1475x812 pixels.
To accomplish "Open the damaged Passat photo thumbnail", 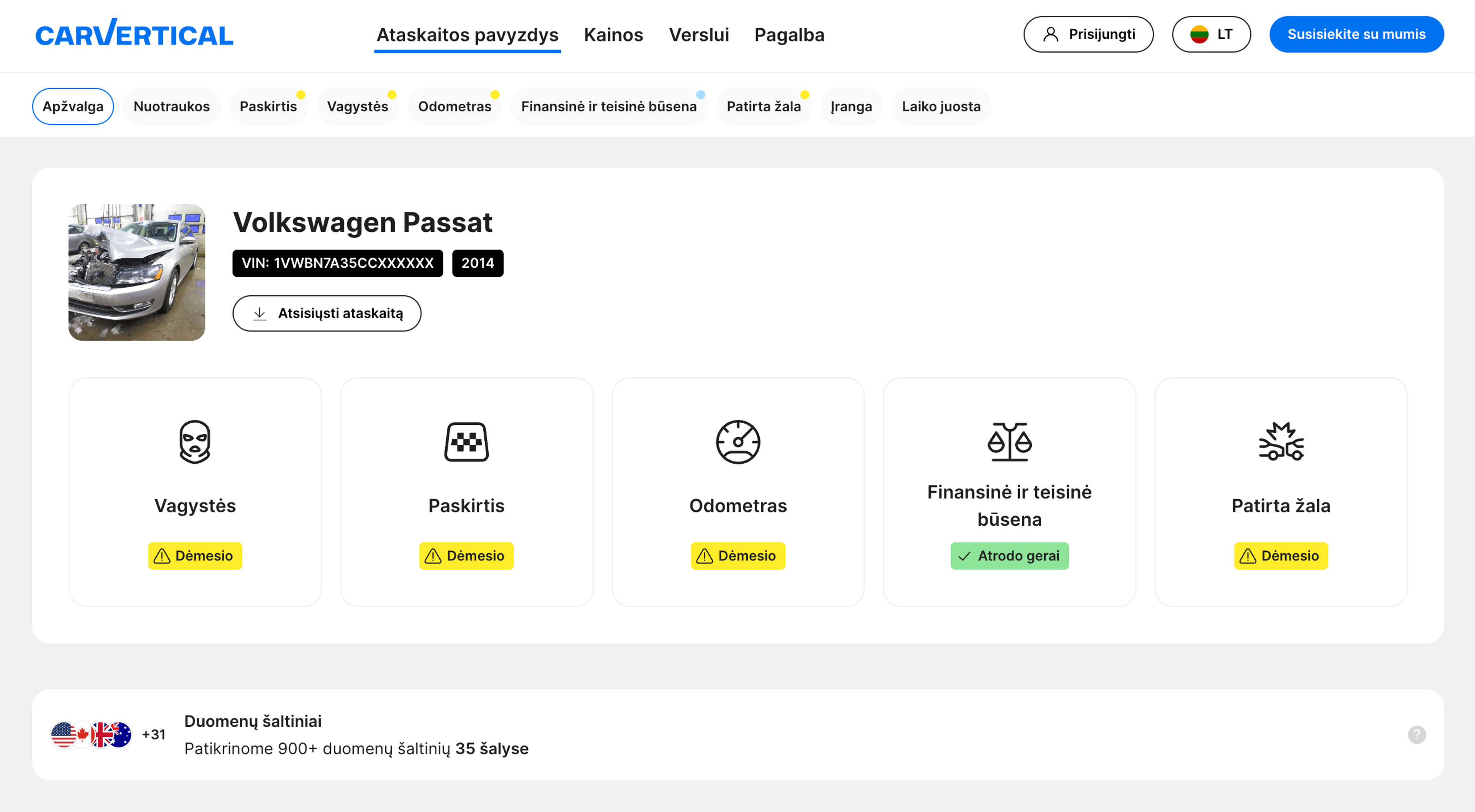I will pyautogui.click(x=136, y=272).
